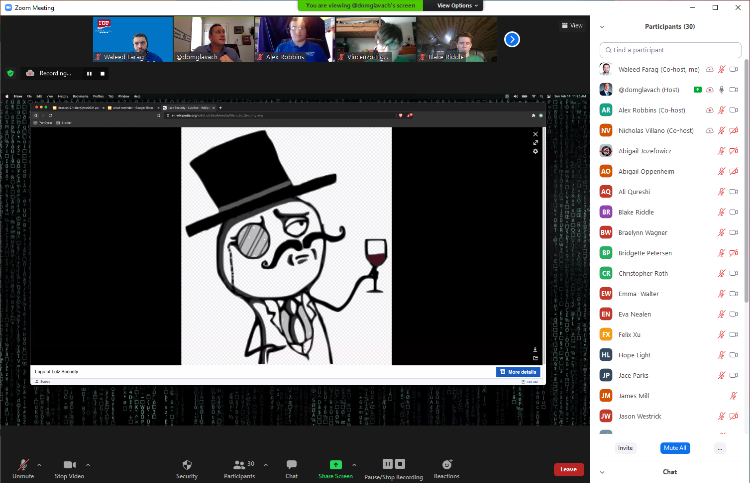Show next page of video thumbnails
The image size is (750, 483).
[512, 39]
